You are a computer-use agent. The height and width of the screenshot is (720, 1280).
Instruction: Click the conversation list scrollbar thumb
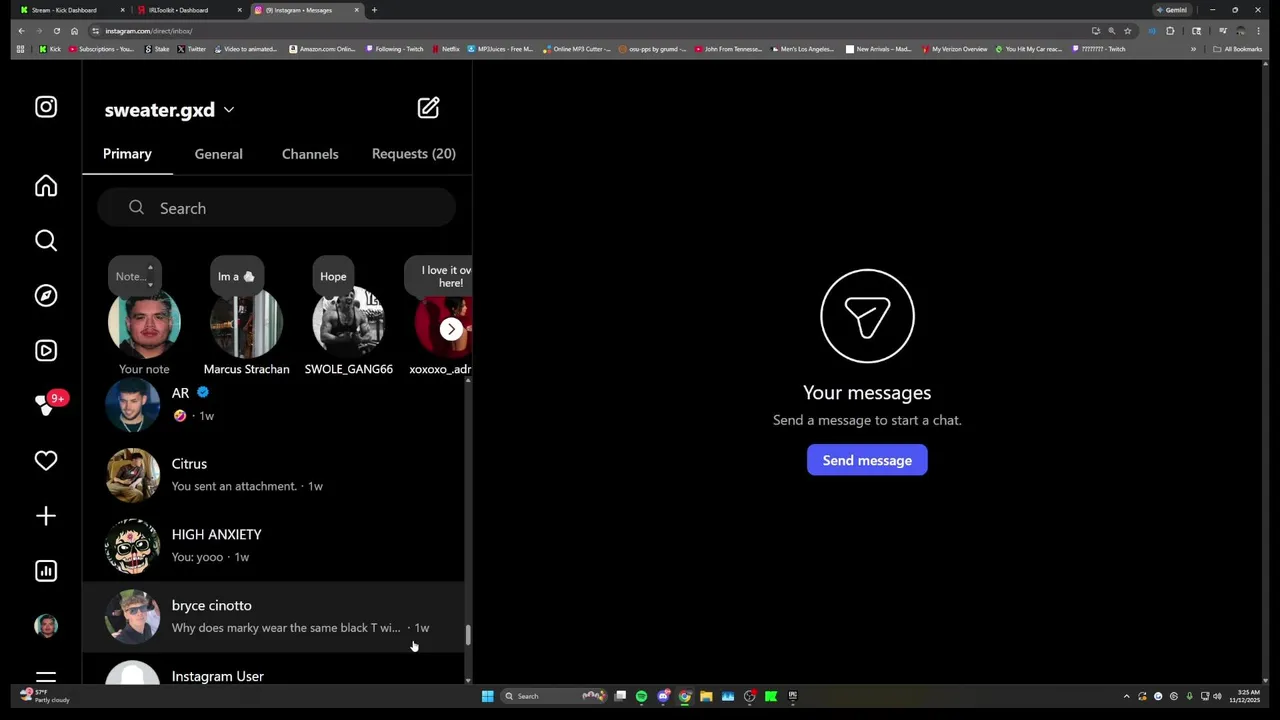468,635
